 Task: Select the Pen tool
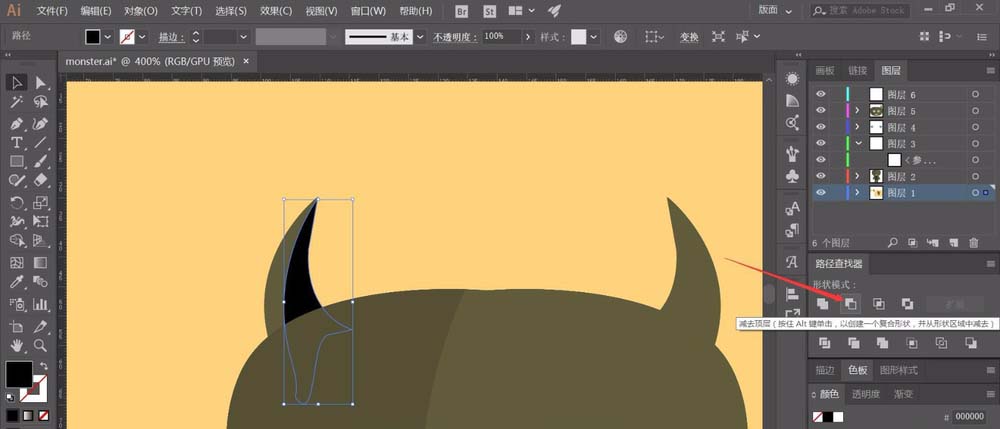click(17, 122)
